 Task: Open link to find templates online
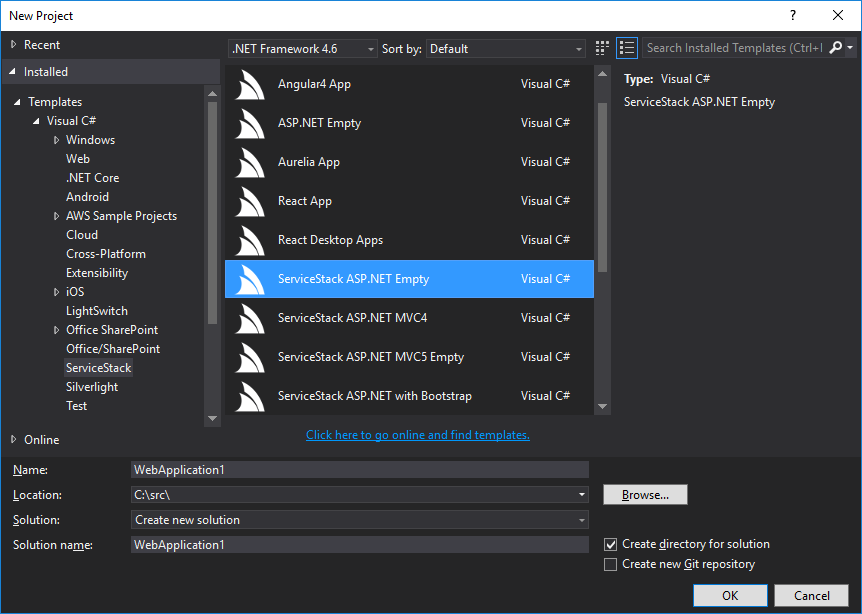pos(418,435)
